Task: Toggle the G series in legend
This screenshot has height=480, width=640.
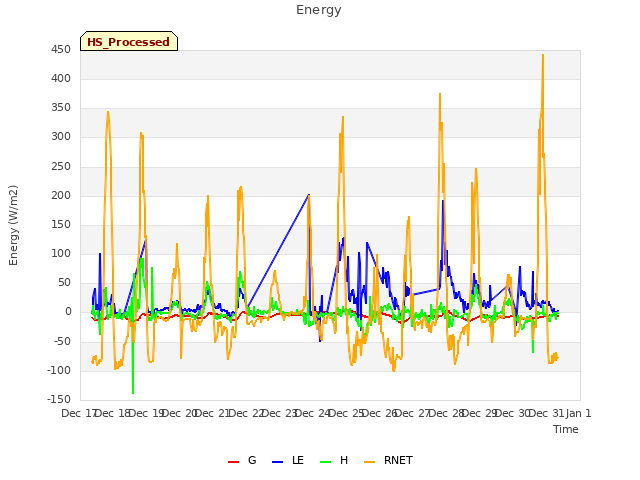Action: [x=242, y=460]
